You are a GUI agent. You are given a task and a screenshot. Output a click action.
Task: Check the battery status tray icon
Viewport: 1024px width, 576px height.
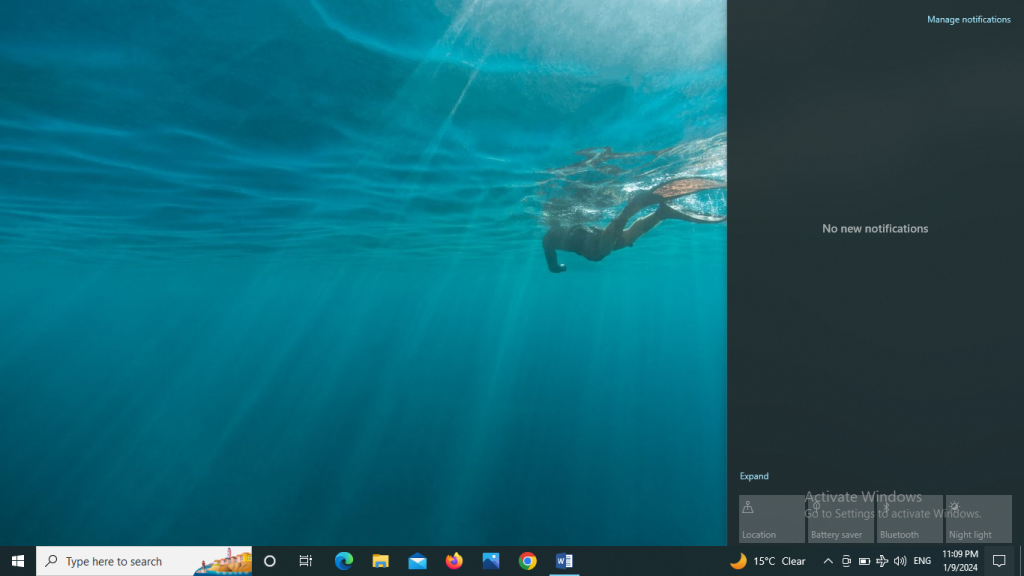click(x=864, y=561)
